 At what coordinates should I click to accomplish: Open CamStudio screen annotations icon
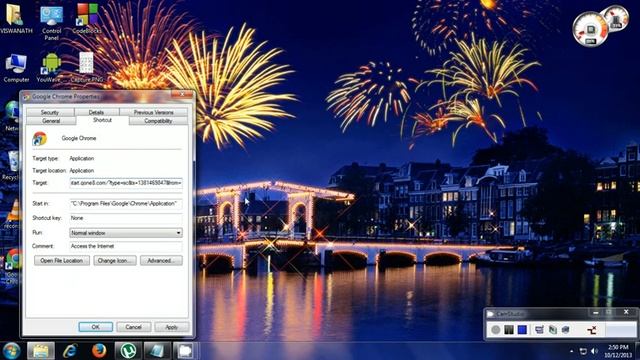[x=553, y=329]
